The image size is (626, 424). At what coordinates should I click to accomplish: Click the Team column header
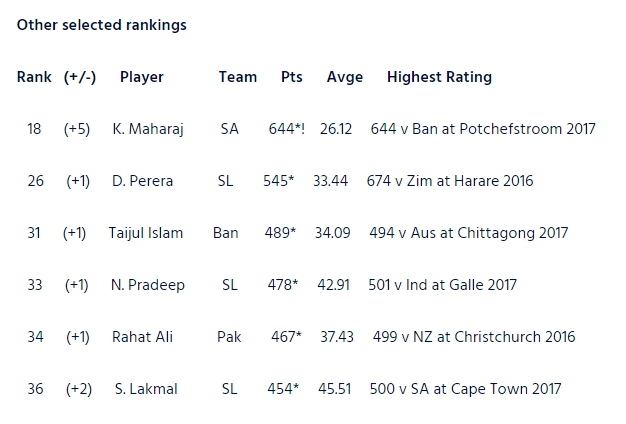click(238, 77)
